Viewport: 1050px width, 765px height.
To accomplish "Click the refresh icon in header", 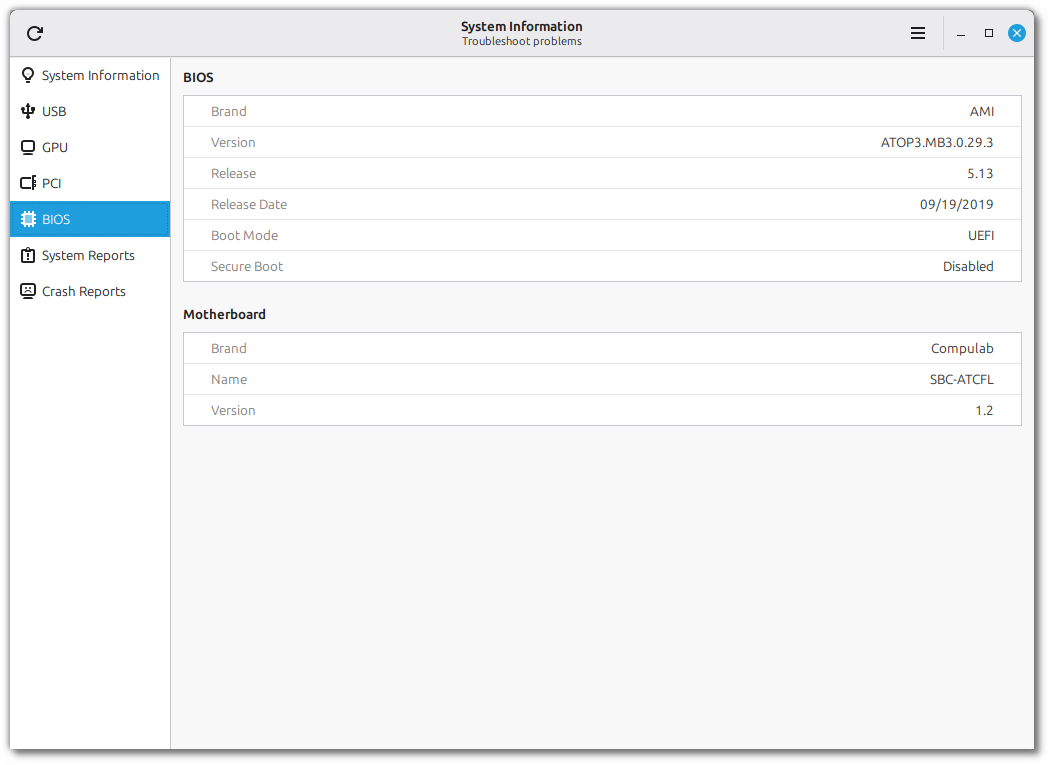I will tap(35, 33).
